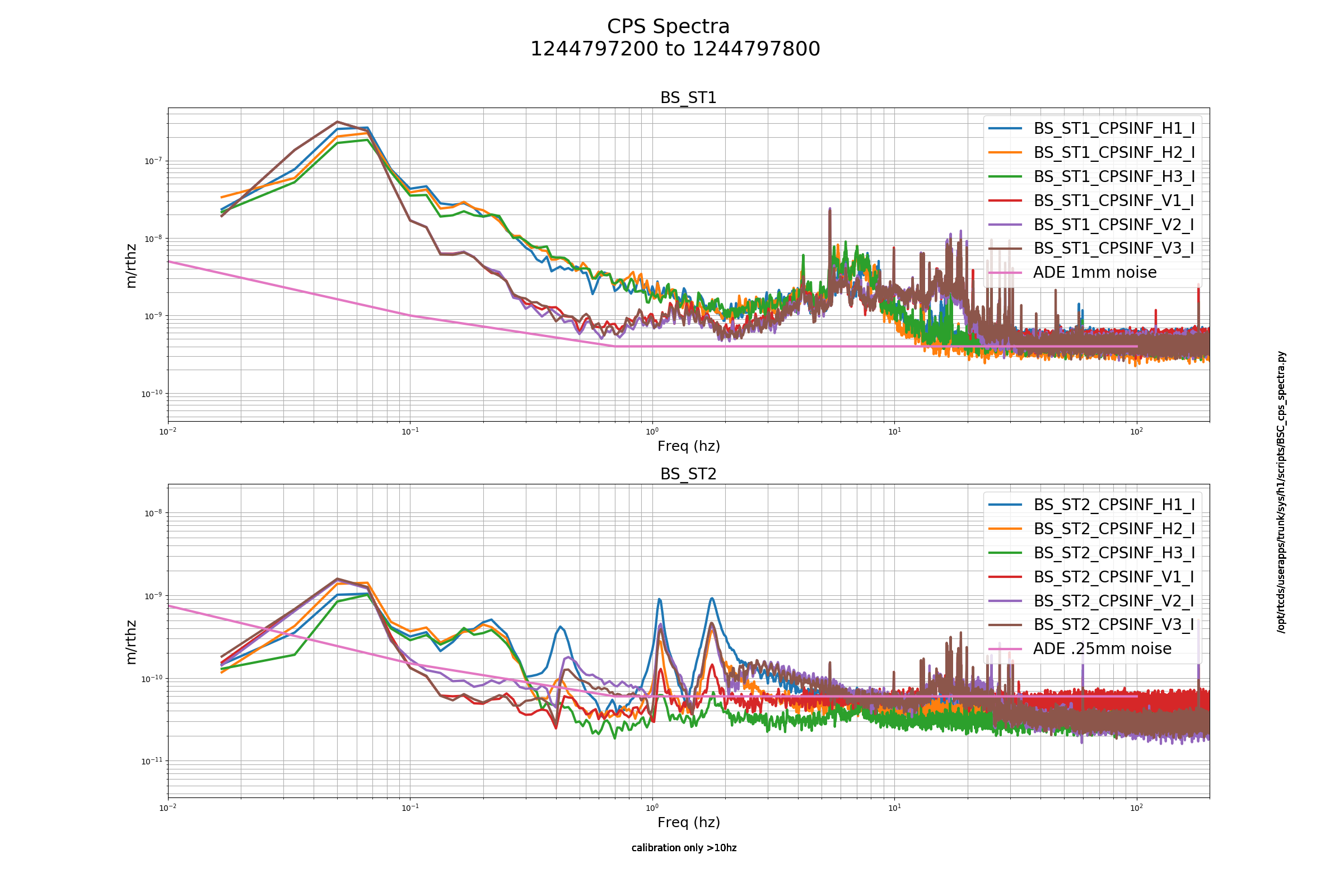The height and width of the screenshot is (896, 1344).
Task: Click the "ADE .25mm noise" legend label
Action: (1102, 649)
